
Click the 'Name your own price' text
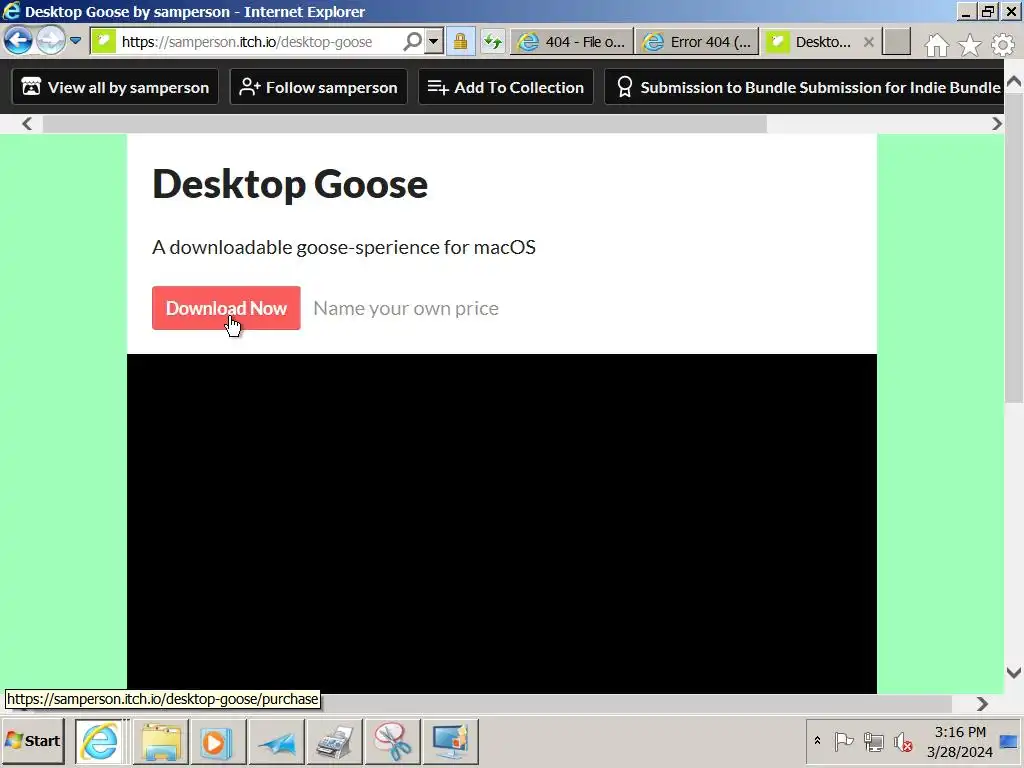[x=406, y=308]
